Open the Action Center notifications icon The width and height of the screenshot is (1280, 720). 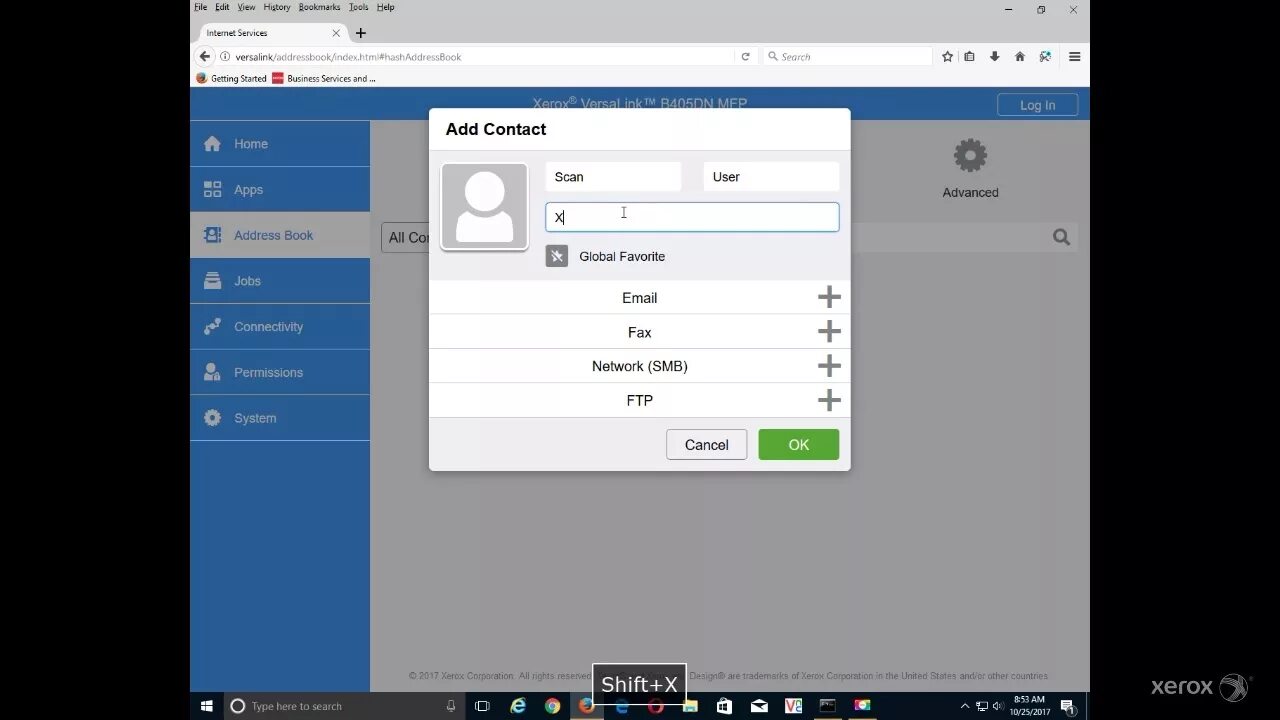click(1067, 706)
